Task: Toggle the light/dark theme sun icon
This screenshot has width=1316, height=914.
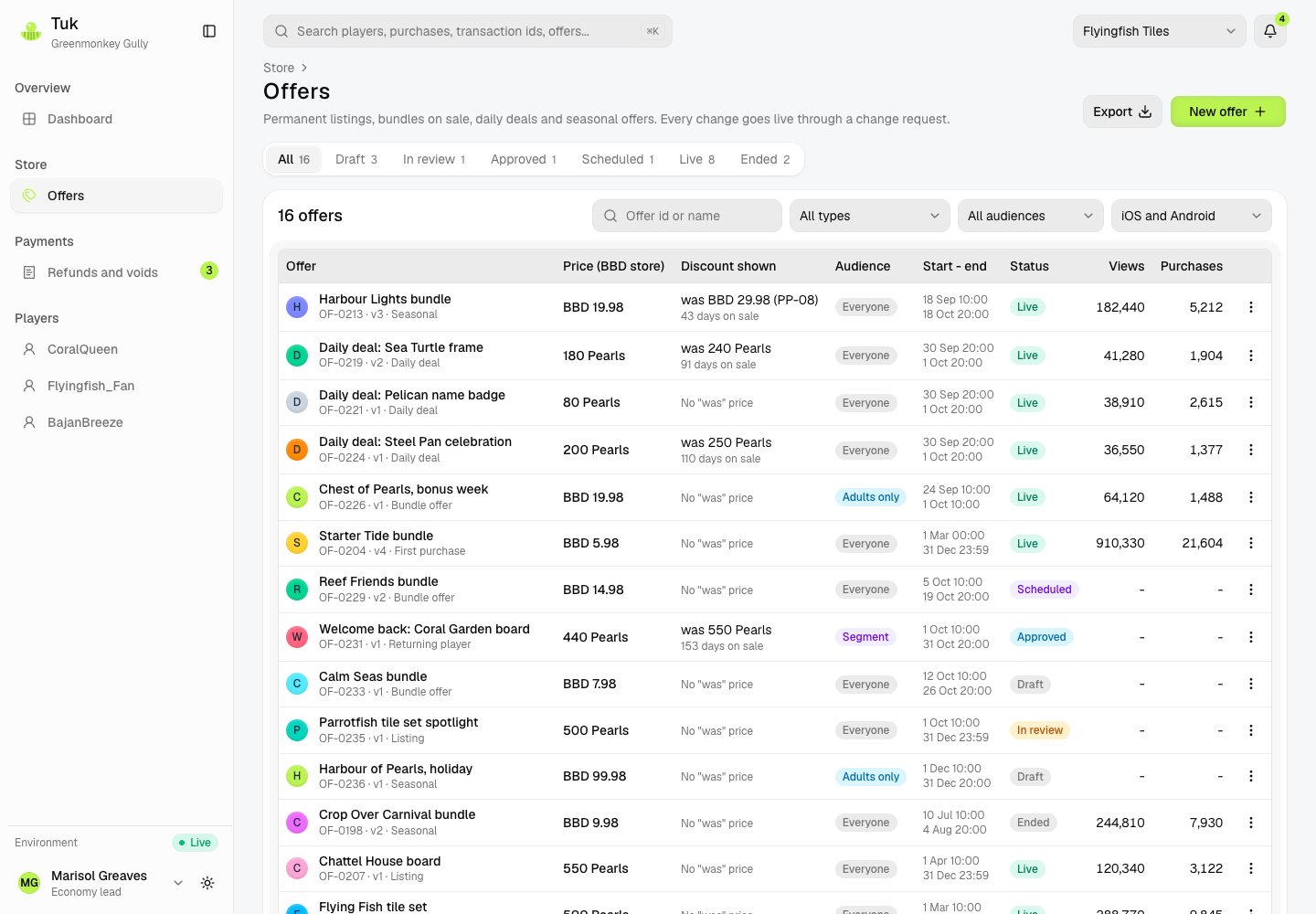Action: [207, 883]
